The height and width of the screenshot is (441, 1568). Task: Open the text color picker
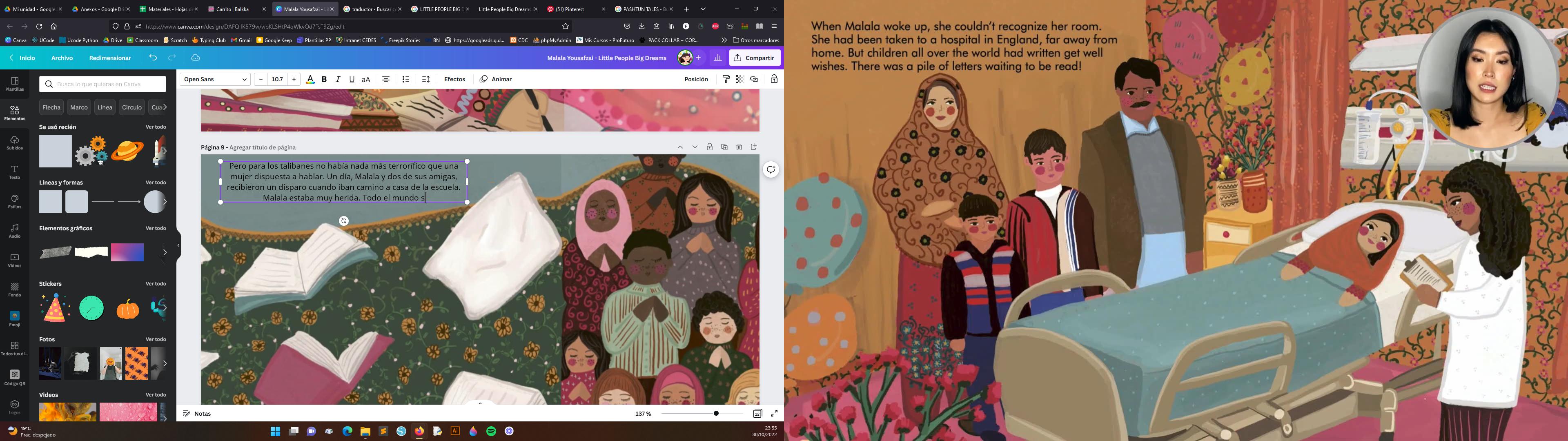tap(310, 79)
